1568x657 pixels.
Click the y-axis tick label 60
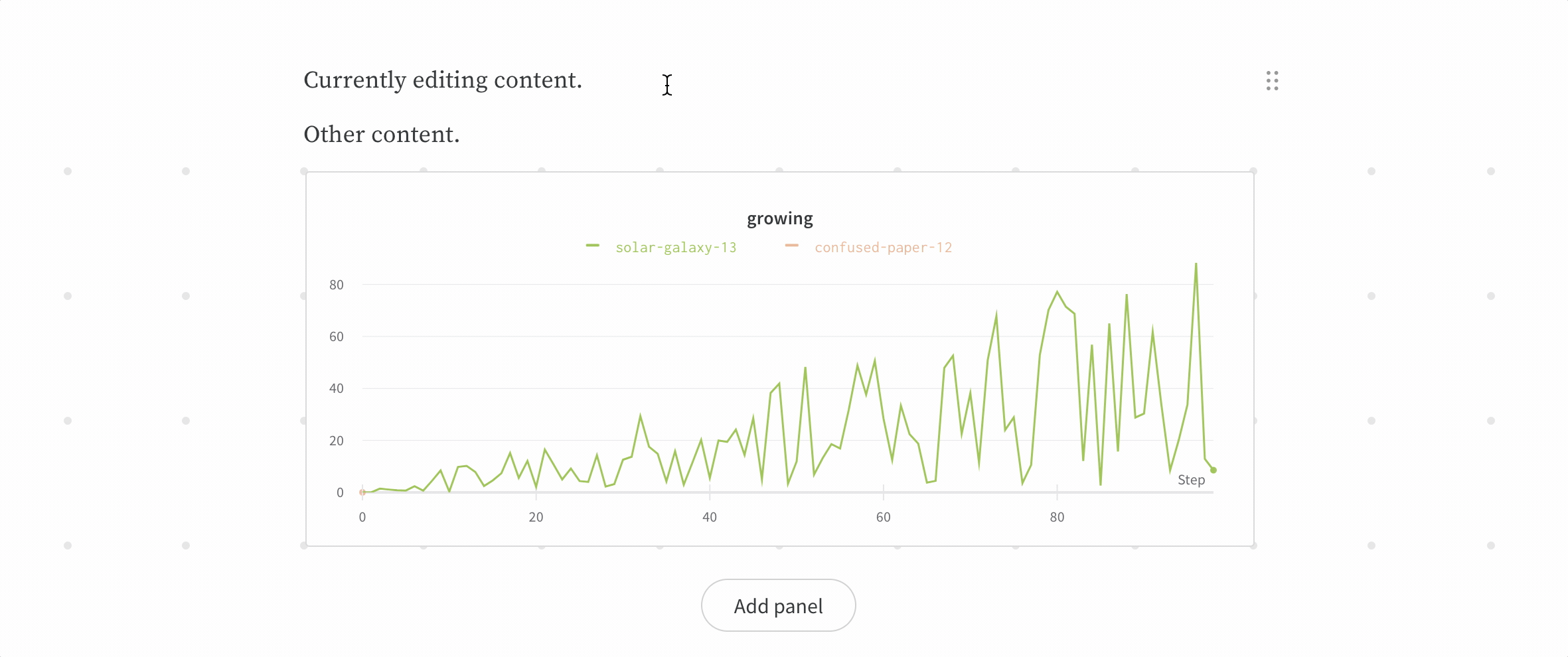(337, 336)
